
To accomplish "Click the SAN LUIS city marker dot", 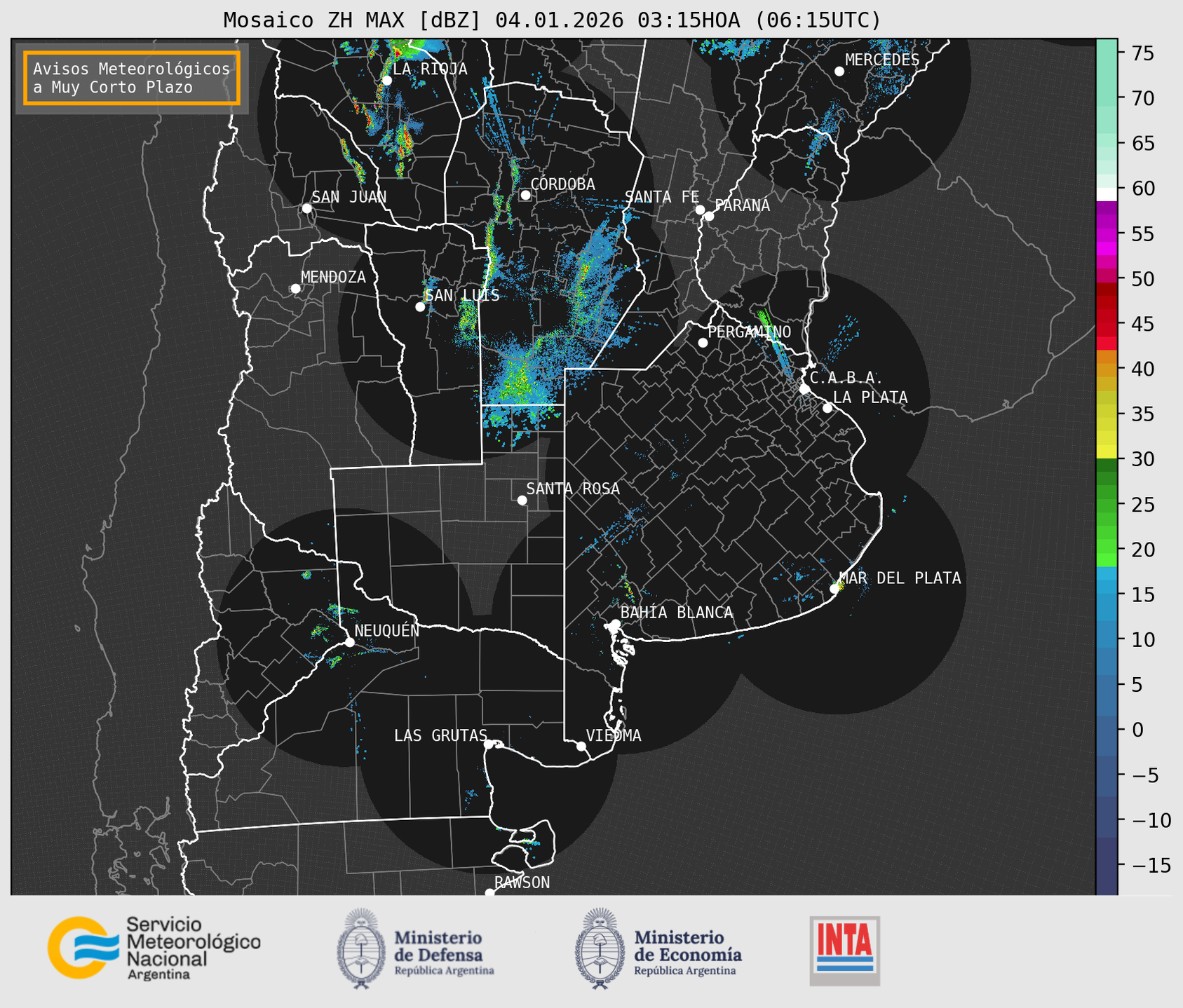I will pos(420,307).
